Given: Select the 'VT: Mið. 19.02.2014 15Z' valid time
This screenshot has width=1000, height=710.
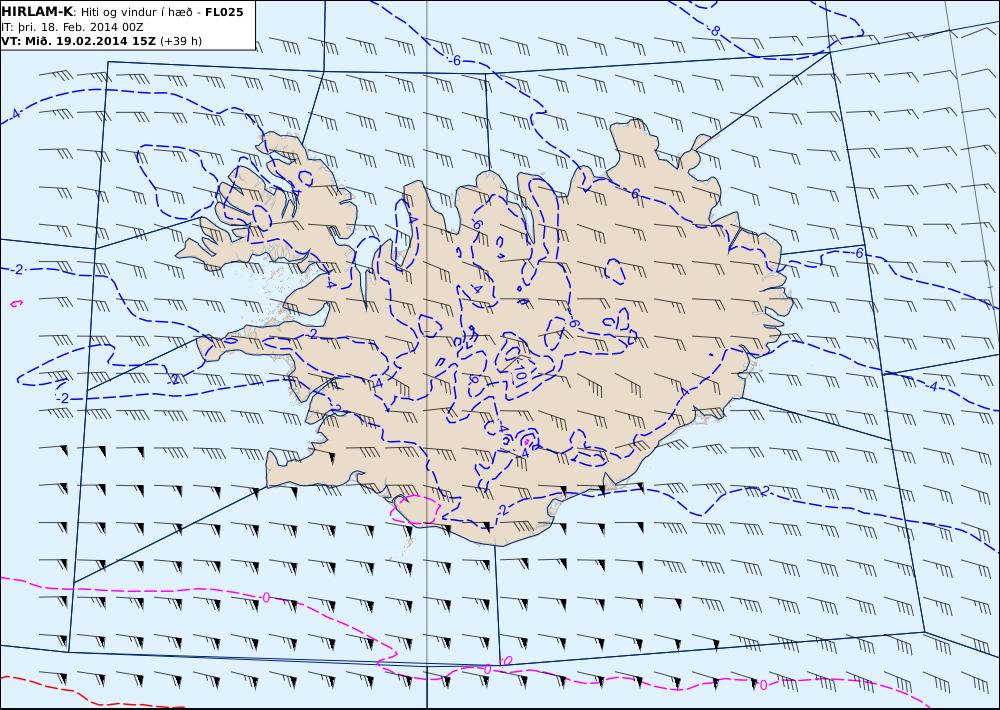Looking at the screenshot, I should pos(78,41).
